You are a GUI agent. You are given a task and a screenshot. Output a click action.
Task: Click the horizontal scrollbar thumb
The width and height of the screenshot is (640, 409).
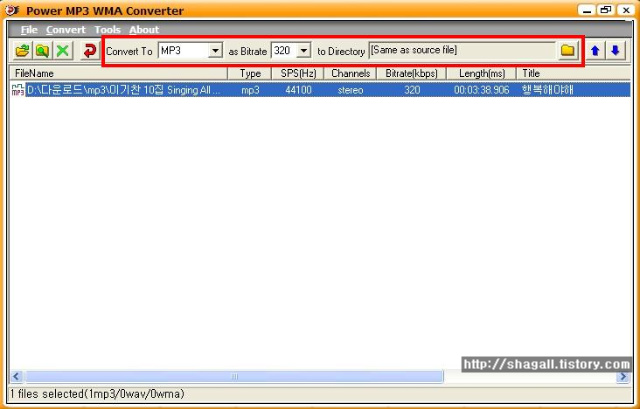[x=234, y=376]
